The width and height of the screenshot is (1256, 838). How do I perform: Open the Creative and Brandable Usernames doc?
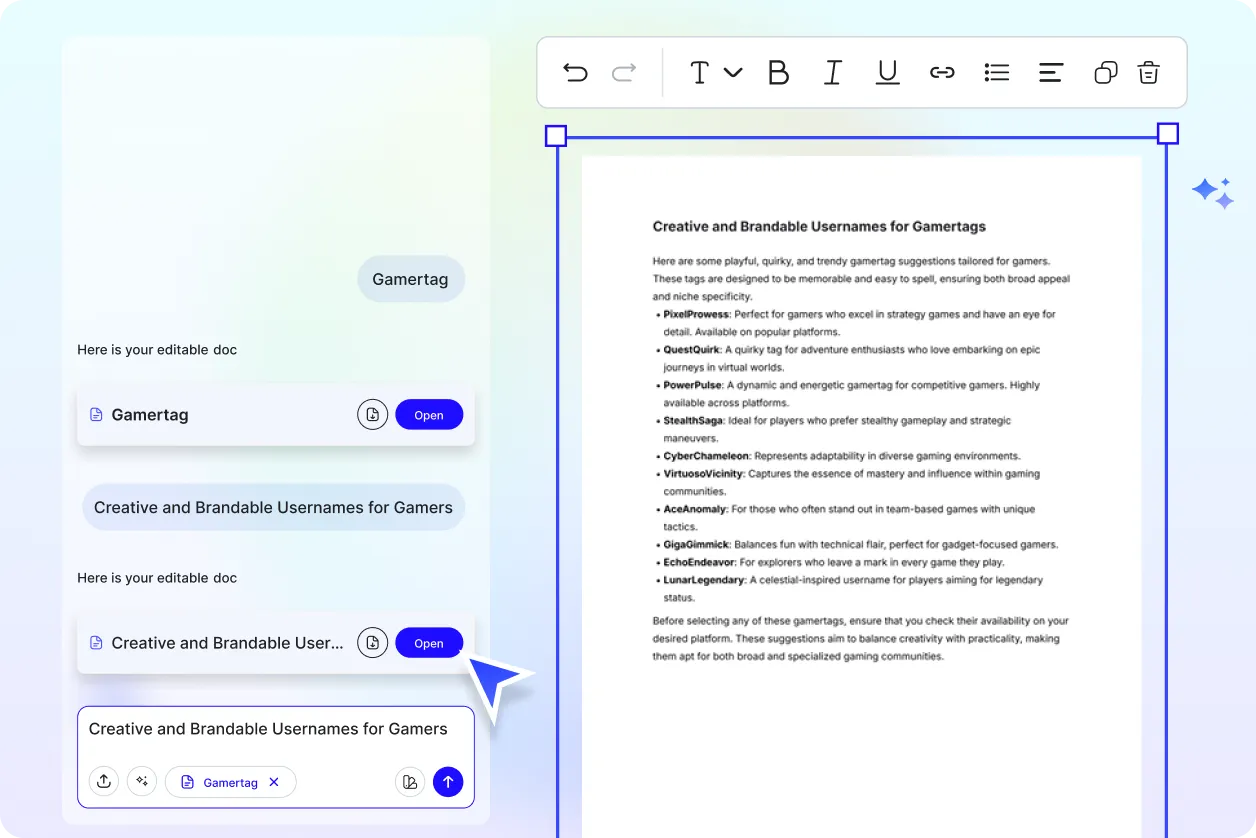(x=429, y=643)
